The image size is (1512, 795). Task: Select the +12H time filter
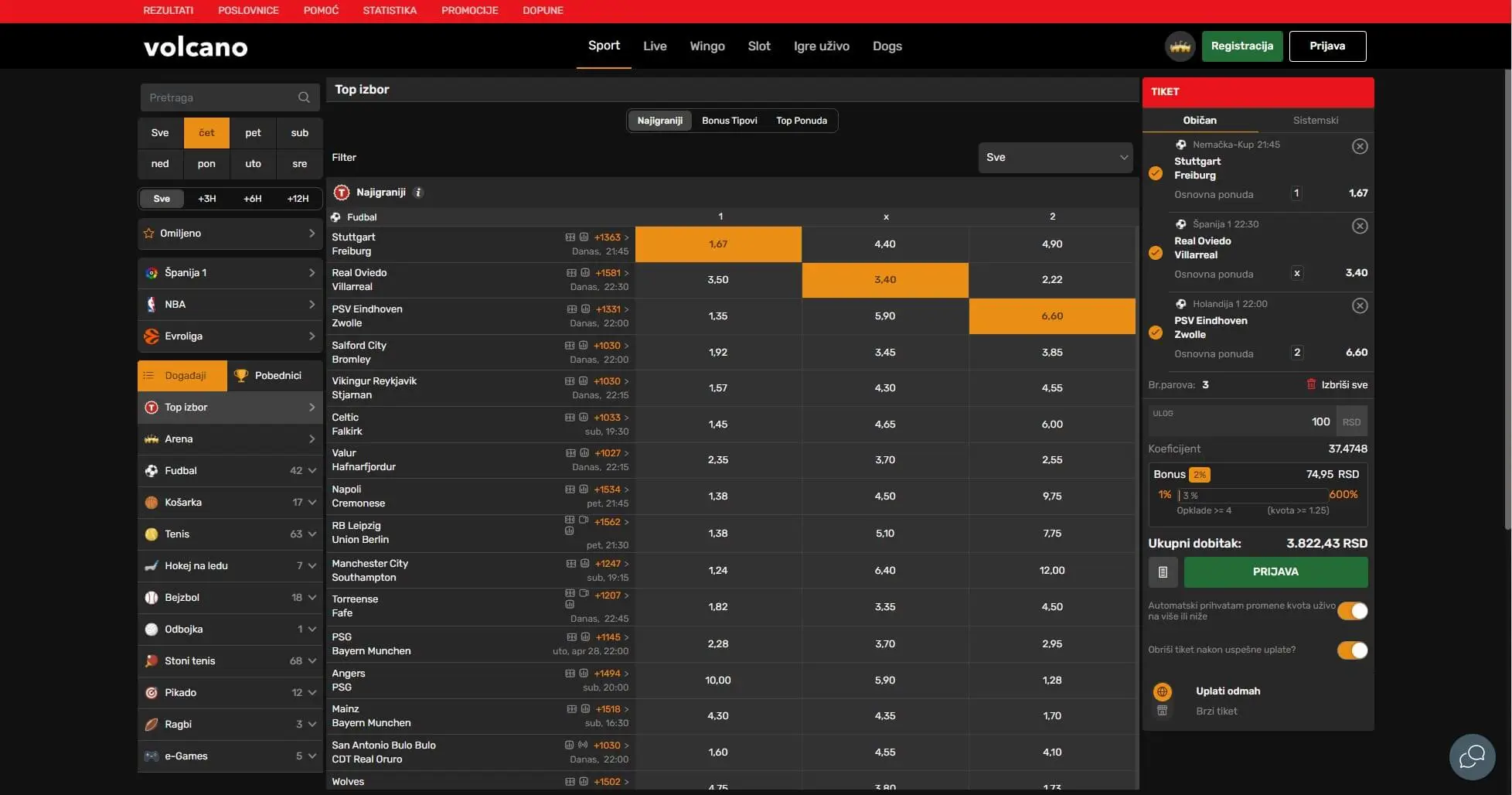coord(298,199)
